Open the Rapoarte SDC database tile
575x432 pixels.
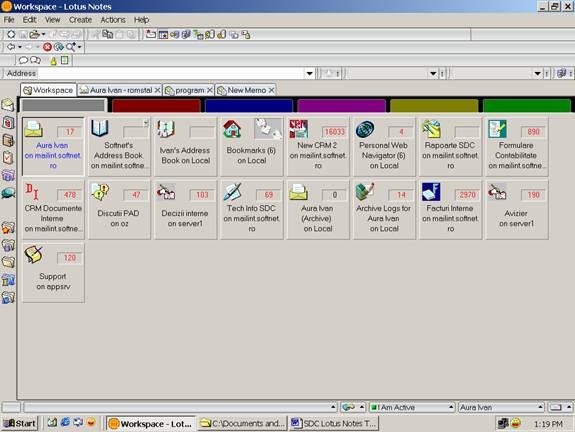(450, 147)
